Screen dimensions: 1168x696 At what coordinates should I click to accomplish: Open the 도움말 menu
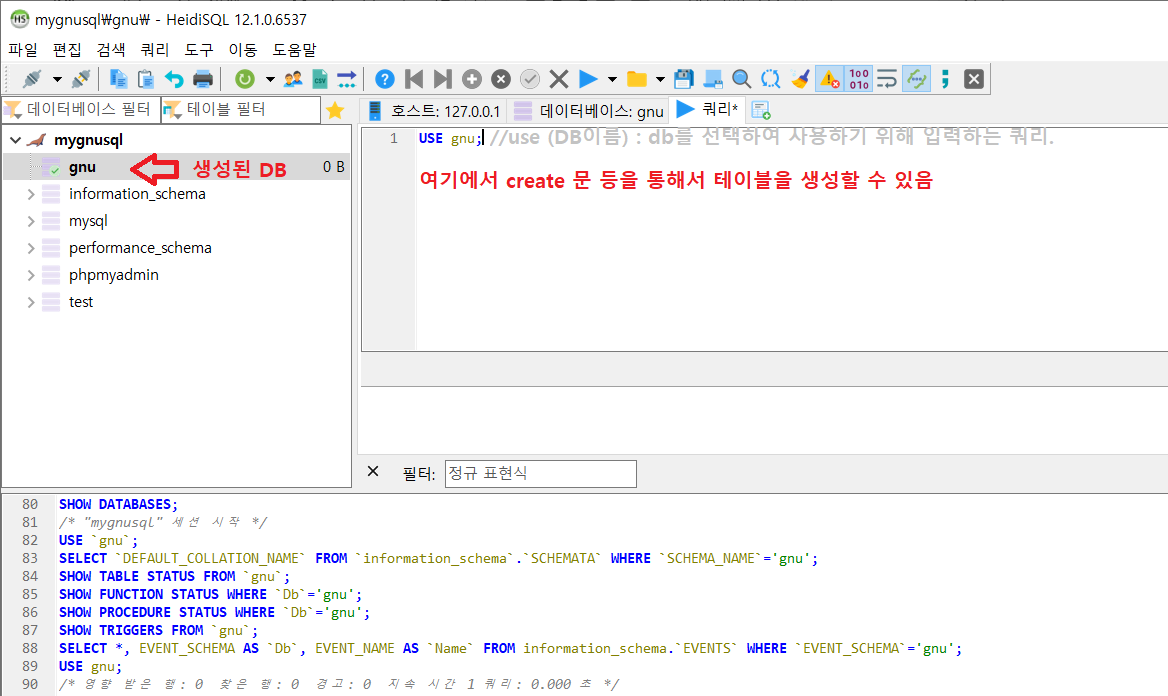pos(294,50)
